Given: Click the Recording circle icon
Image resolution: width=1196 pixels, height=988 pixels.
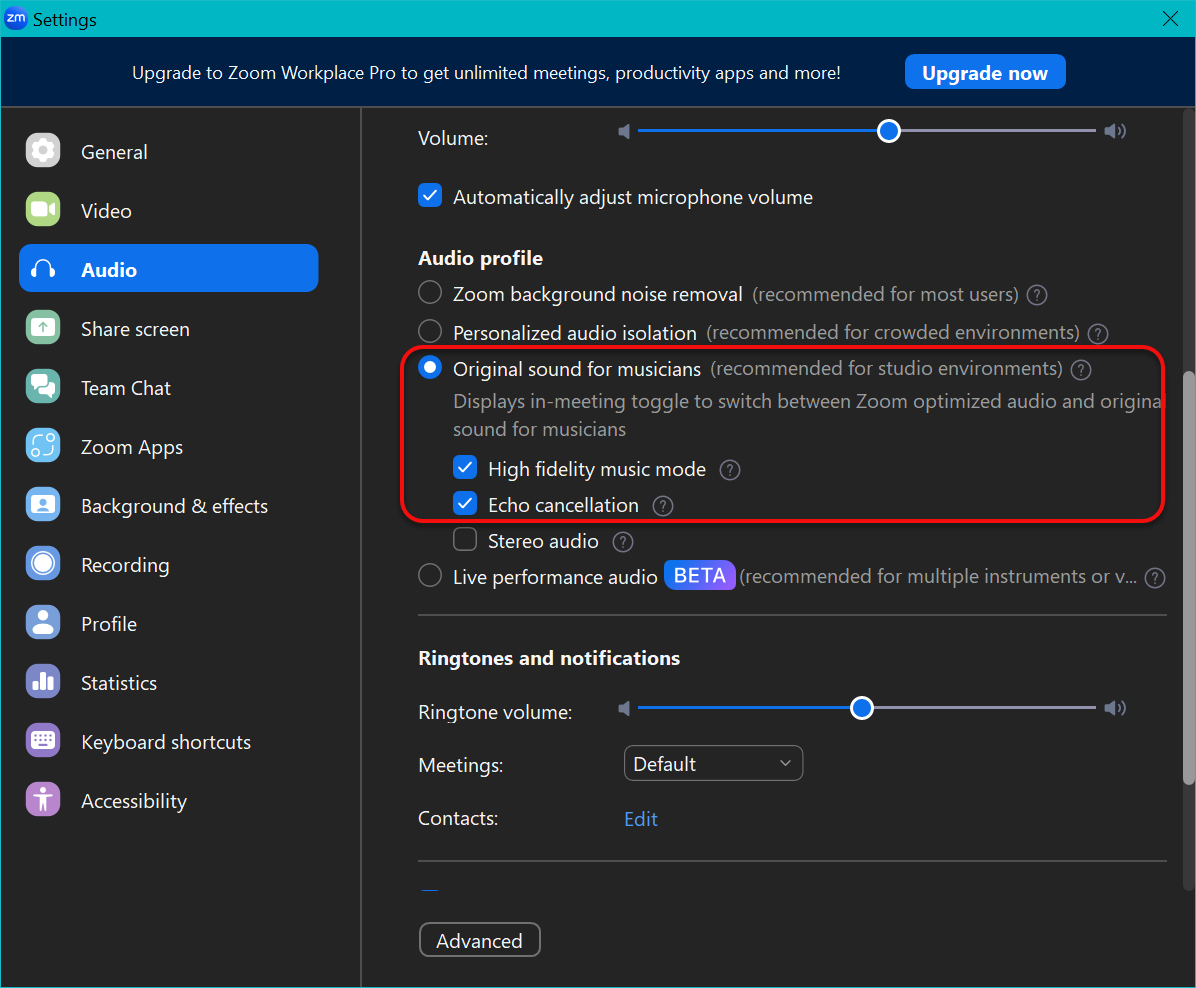Looking at the screenshot, I should [x=43, y=564].
